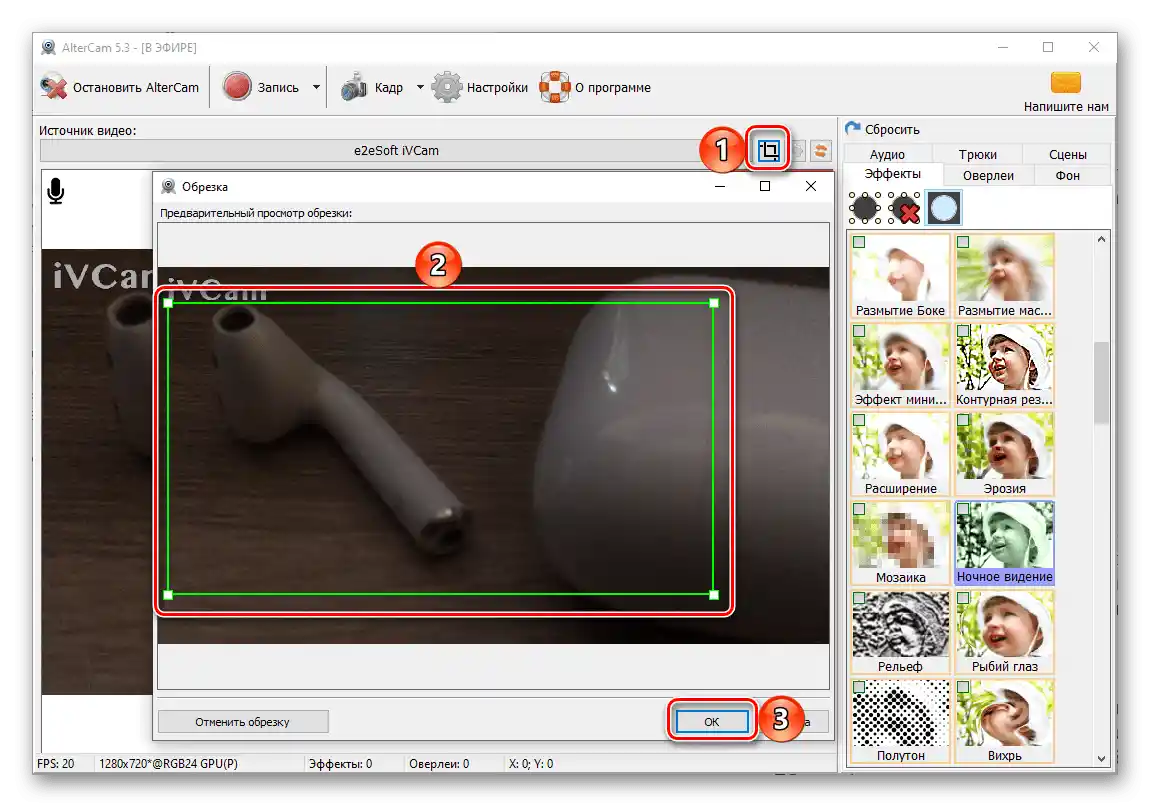
Task: Start recording with the red Запись button
Action: coord(237,87)
